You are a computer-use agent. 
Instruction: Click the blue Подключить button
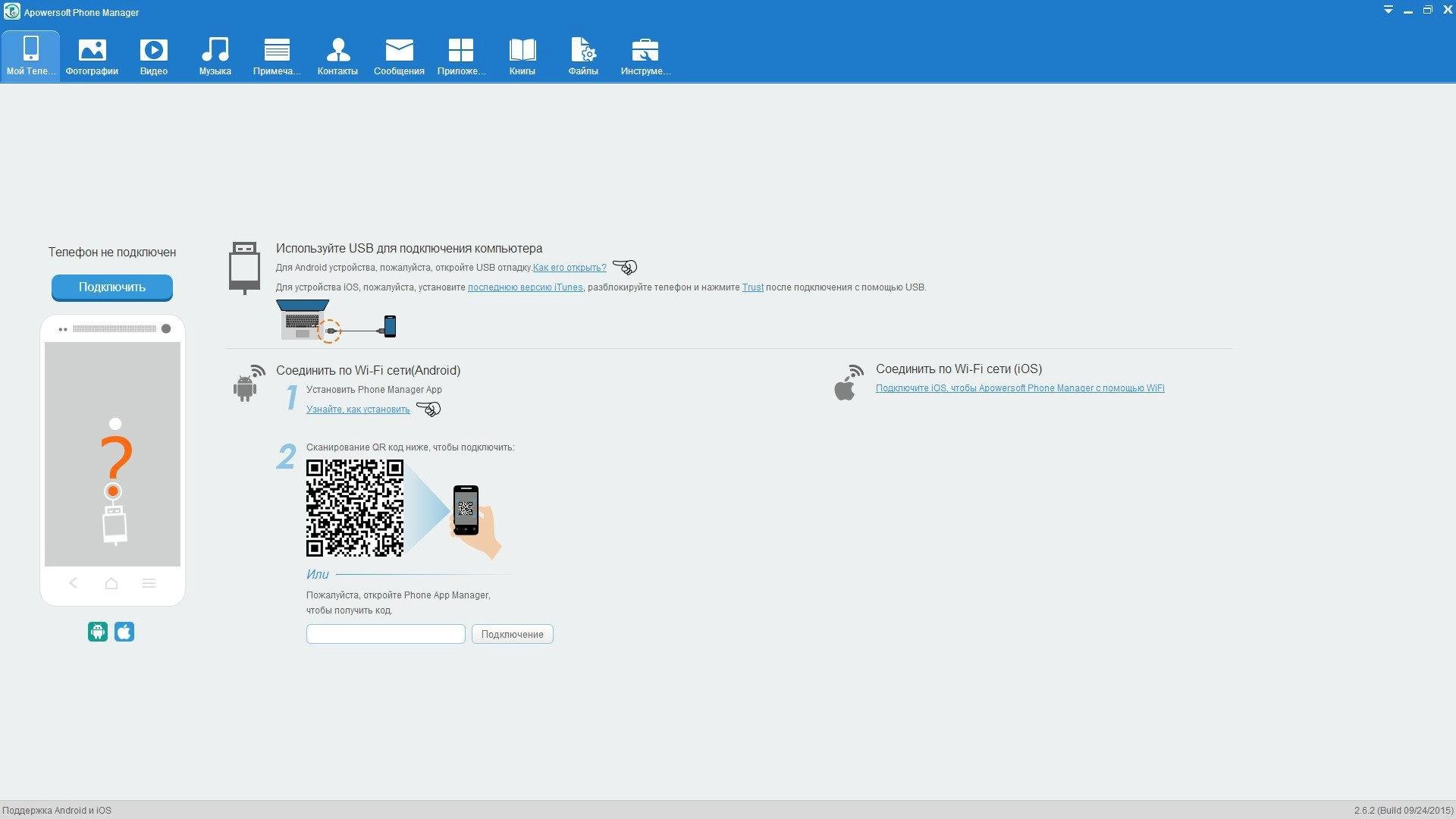point(112,287)
